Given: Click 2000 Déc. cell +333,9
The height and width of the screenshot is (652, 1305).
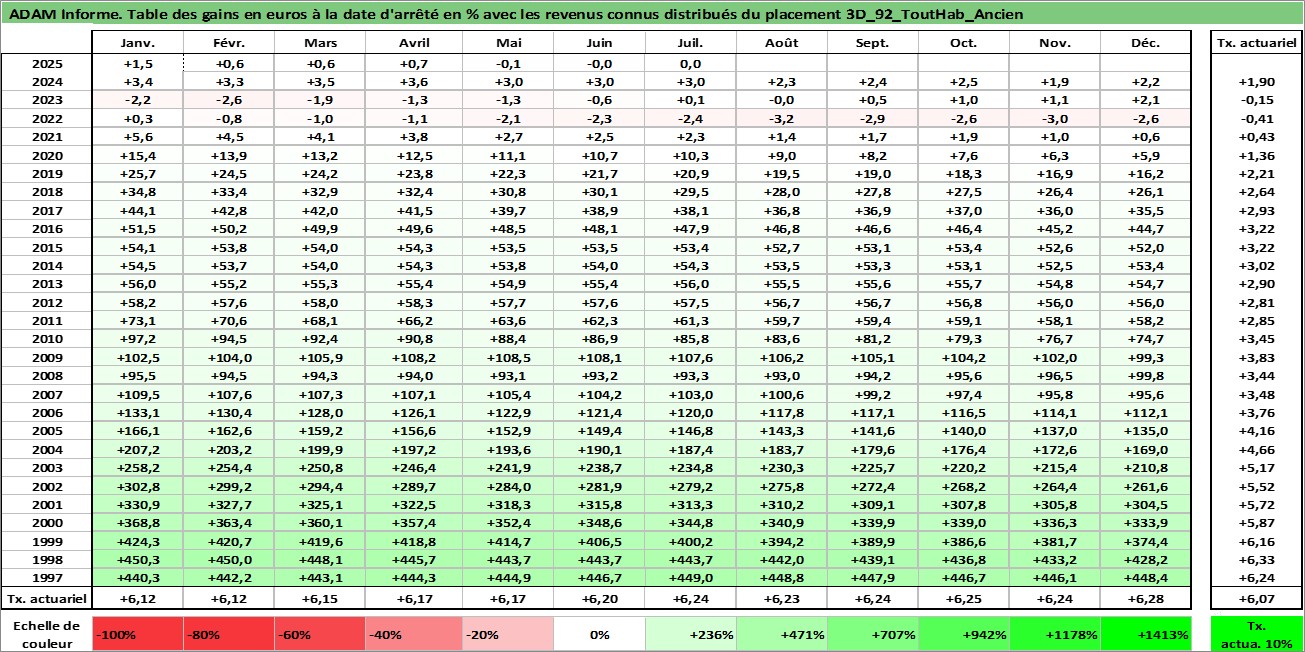Looking at the screenshot, I should 1145,523.
